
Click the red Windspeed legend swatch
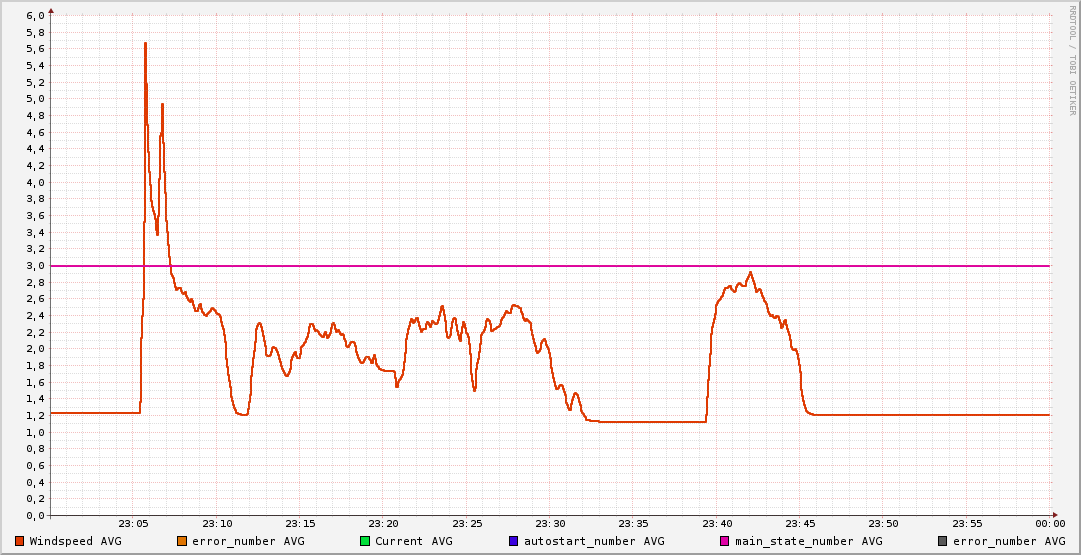(x=20, y=541)
